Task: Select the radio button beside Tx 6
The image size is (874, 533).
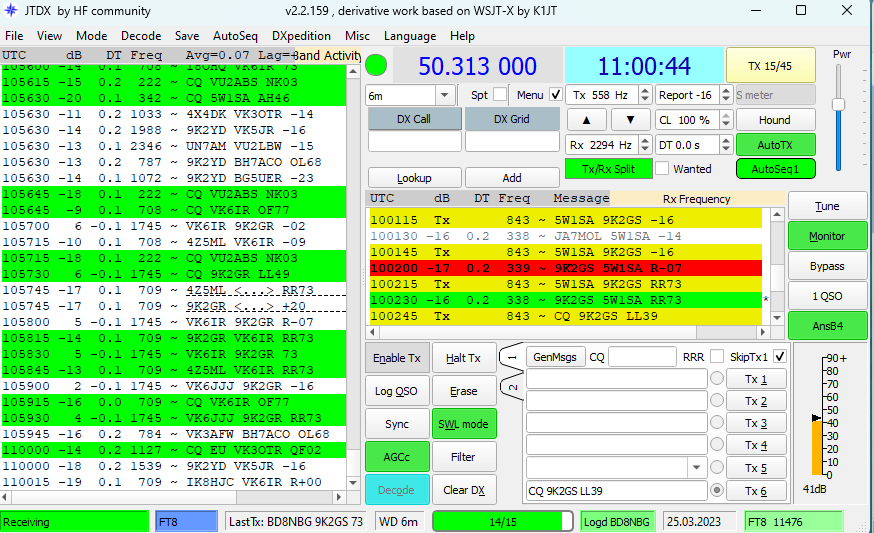Action: (717, 490)
